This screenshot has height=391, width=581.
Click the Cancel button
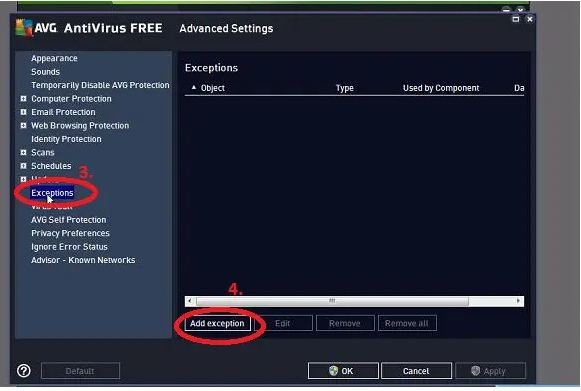point(416,371)
